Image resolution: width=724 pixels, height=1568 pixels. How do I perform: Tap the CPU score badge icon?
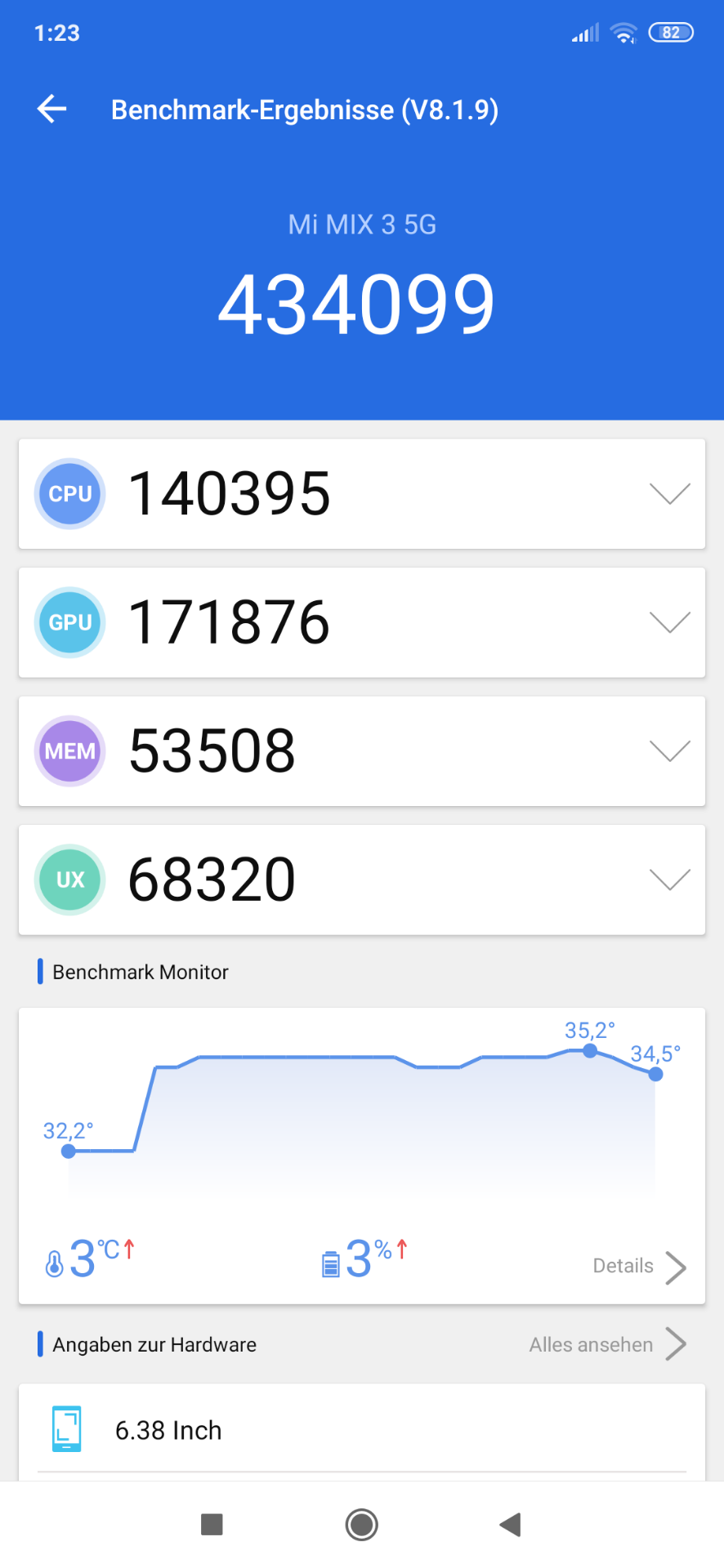coord(70,494)
